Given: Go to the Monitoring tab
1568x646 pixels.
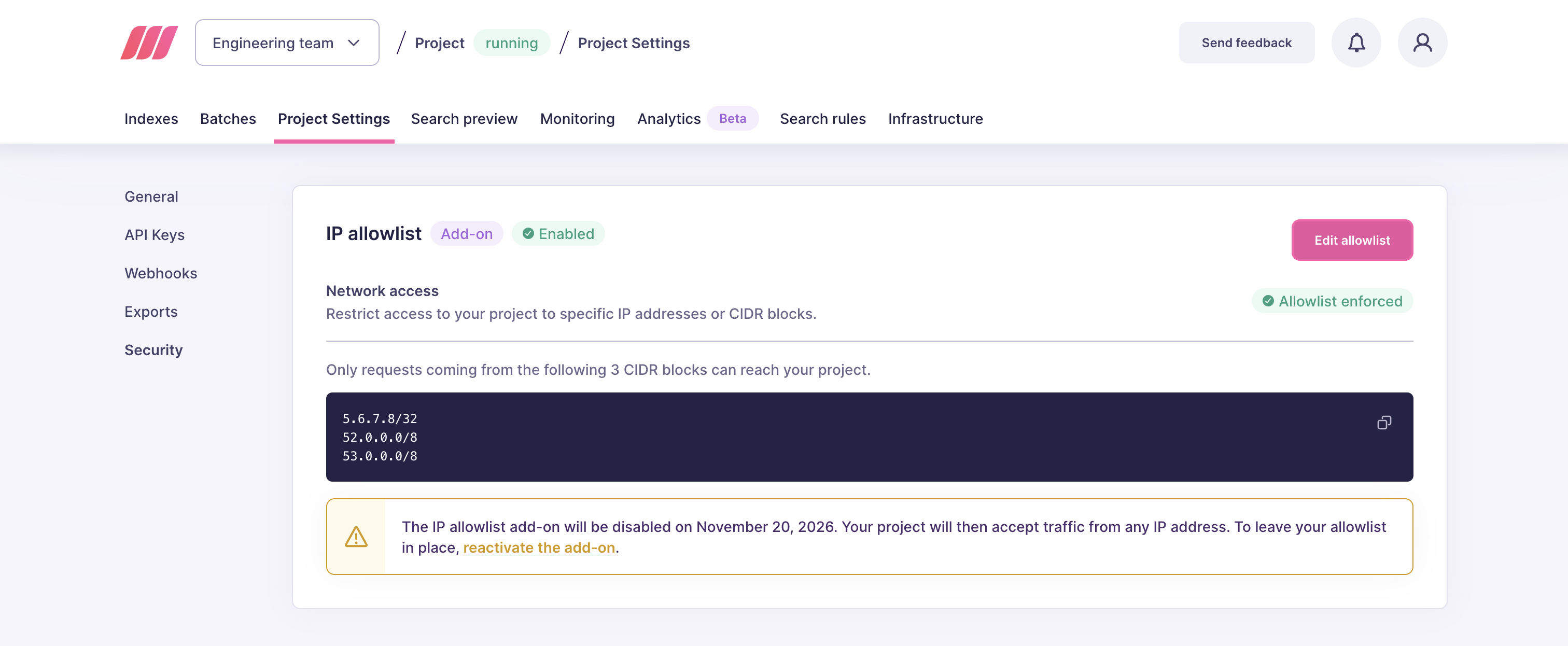Looking at the screenshot, I should [x=577, y=119].
